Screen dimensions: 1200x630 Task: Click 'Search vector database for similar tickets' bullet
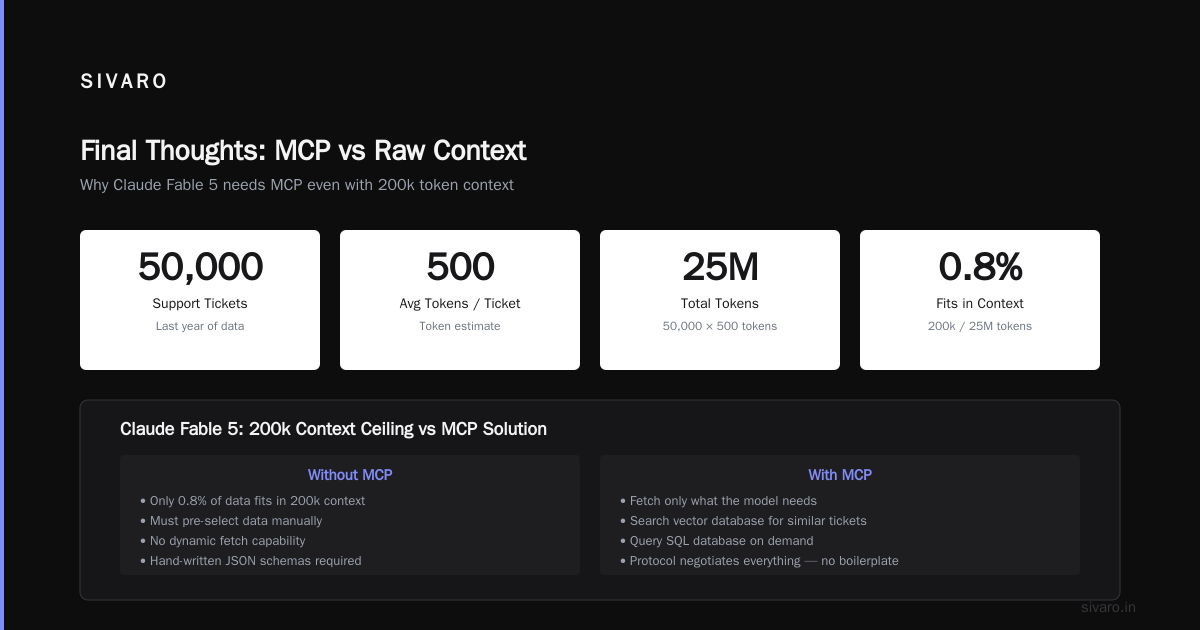743,521
